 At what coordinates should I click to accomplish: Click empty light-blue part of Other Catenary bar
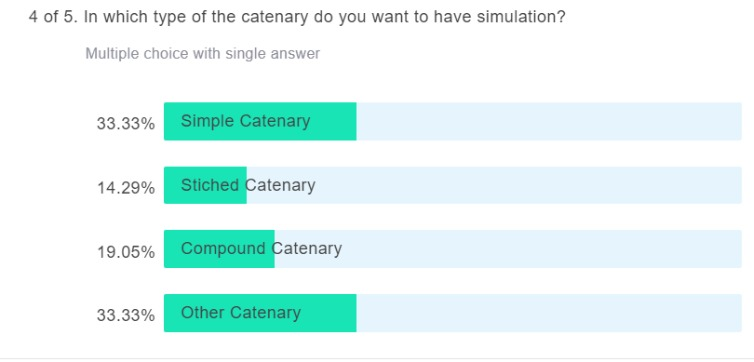[549, 313]
